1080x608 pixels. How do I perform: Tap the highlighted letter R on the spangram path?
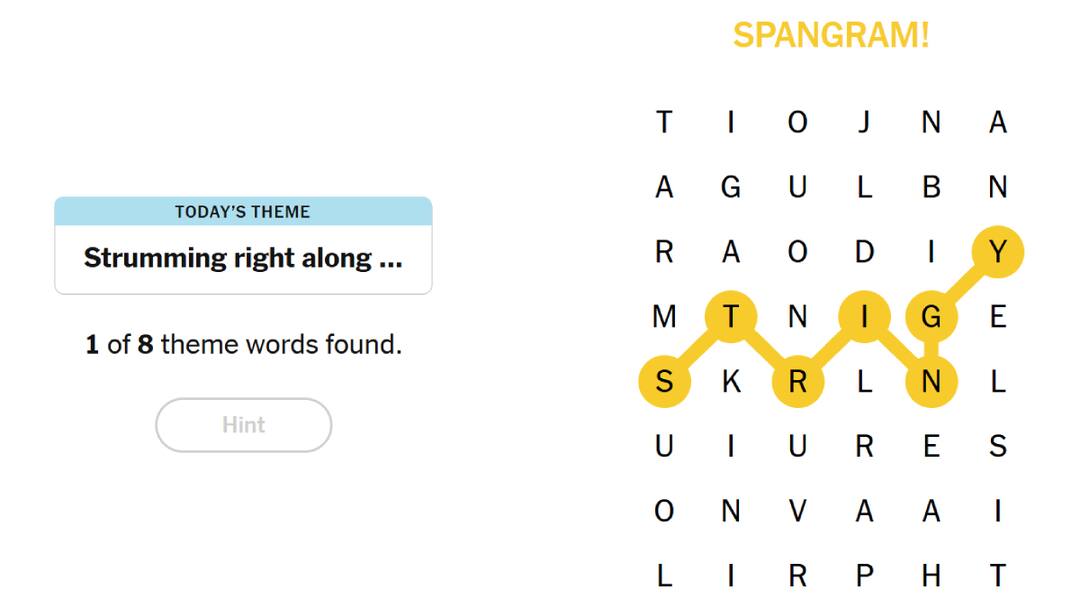(x=797, y=382)
